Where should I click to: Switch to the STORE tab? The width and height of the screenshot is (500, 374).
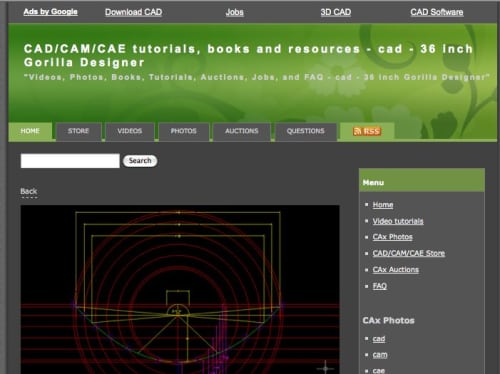(x=78, y=131)
